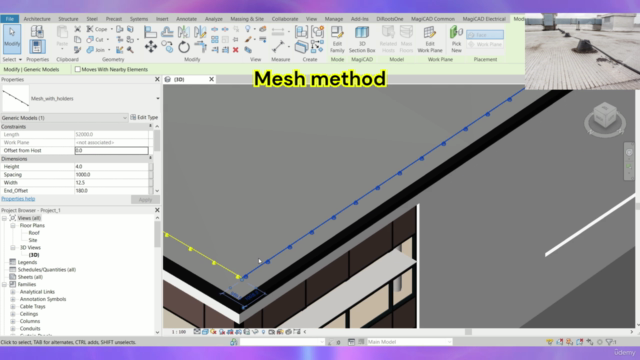Collapse the Floor Plans tree node

coord(13,226)
